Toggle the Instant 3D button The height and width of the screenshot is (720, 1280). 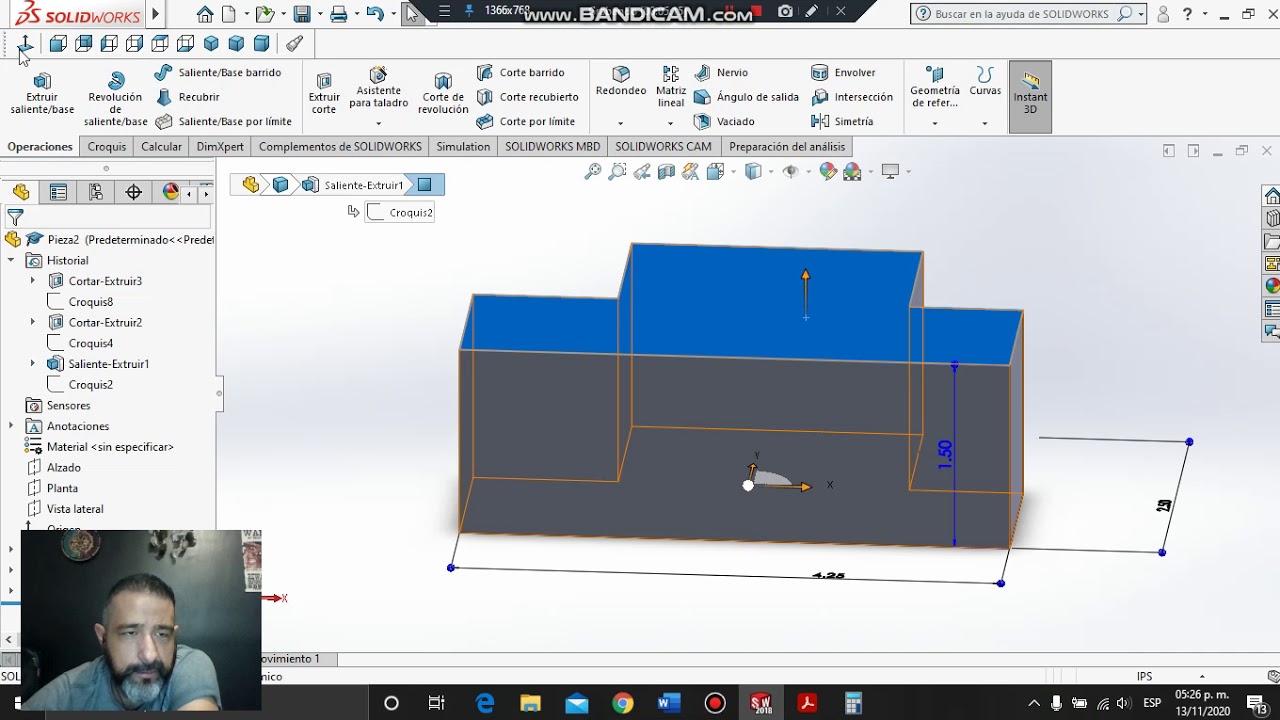click(1030, 96)
